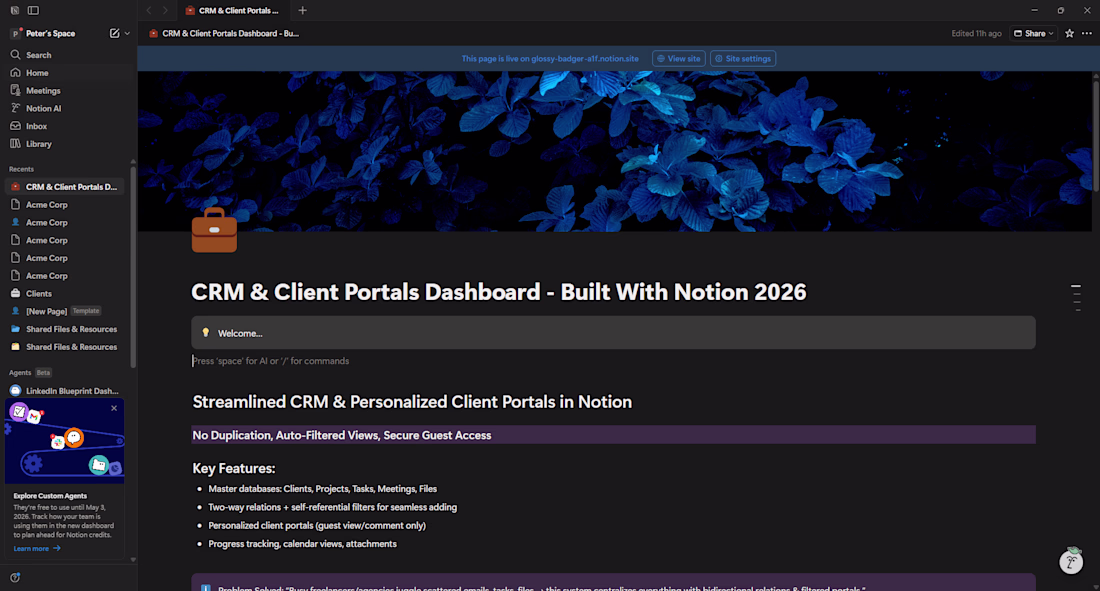Viewport: 1100px width, 591px height.
Task: Click the briefcase page icon
Action: tap(214, 230)
